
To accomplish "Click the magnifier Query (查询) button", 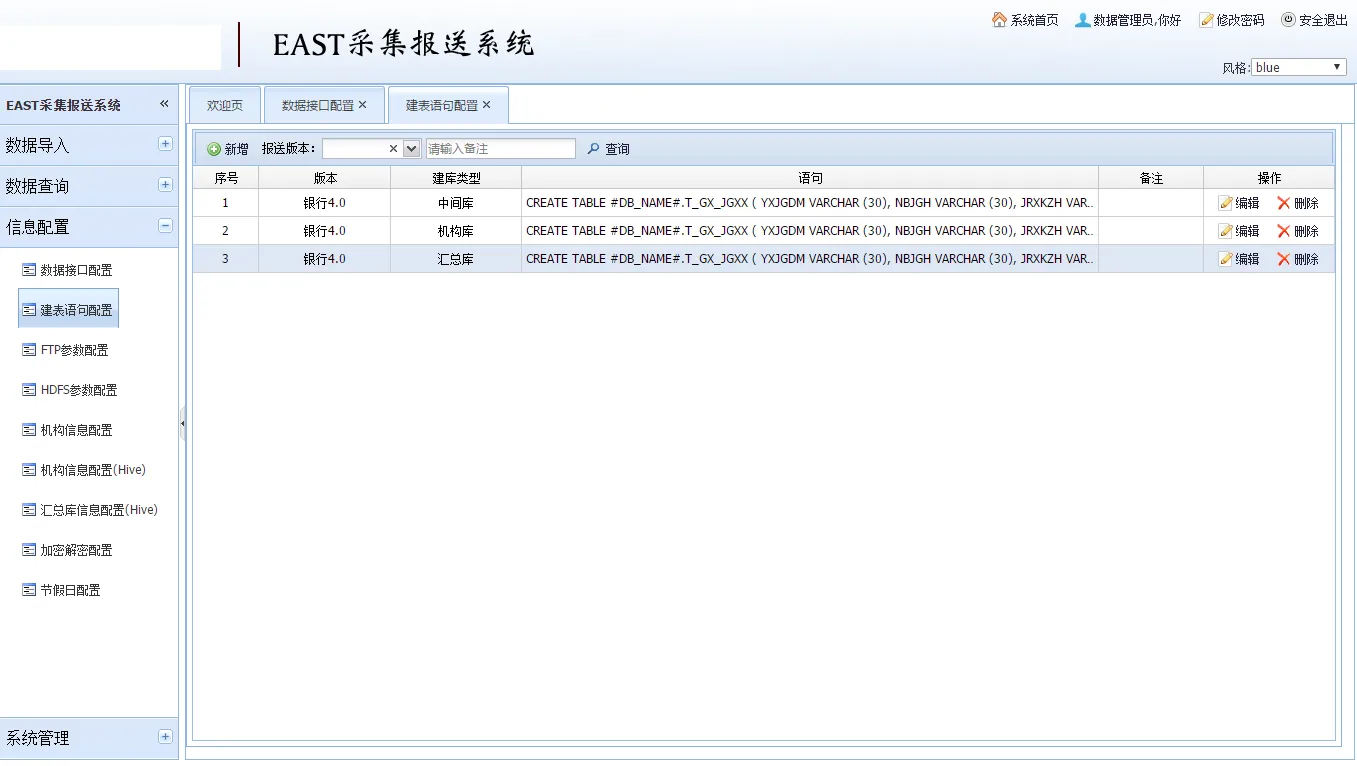I will 608,149.
